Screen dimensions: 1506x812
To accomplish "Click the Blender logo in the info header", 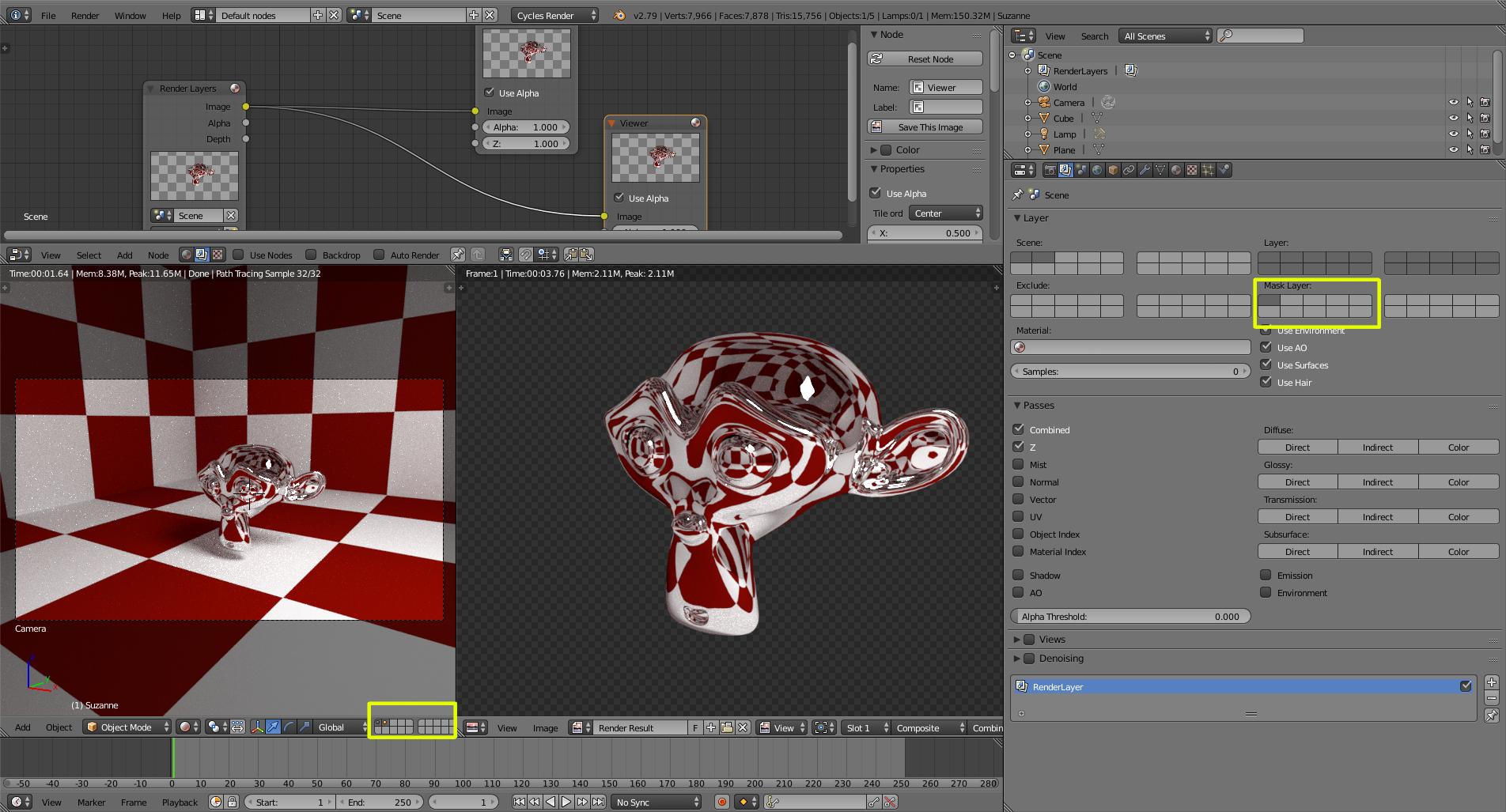I will pyautogui.click(x=619, y=15).
